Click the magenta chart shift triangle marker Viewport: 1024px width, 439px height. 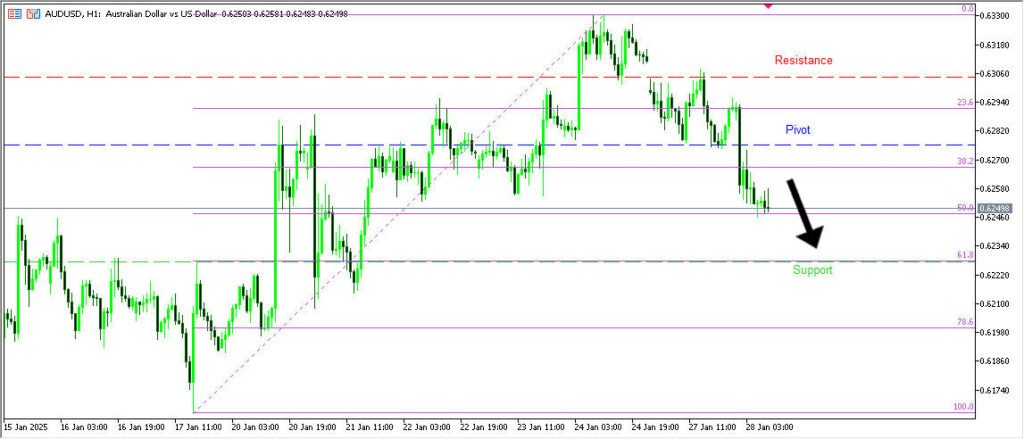pos(768,6)
